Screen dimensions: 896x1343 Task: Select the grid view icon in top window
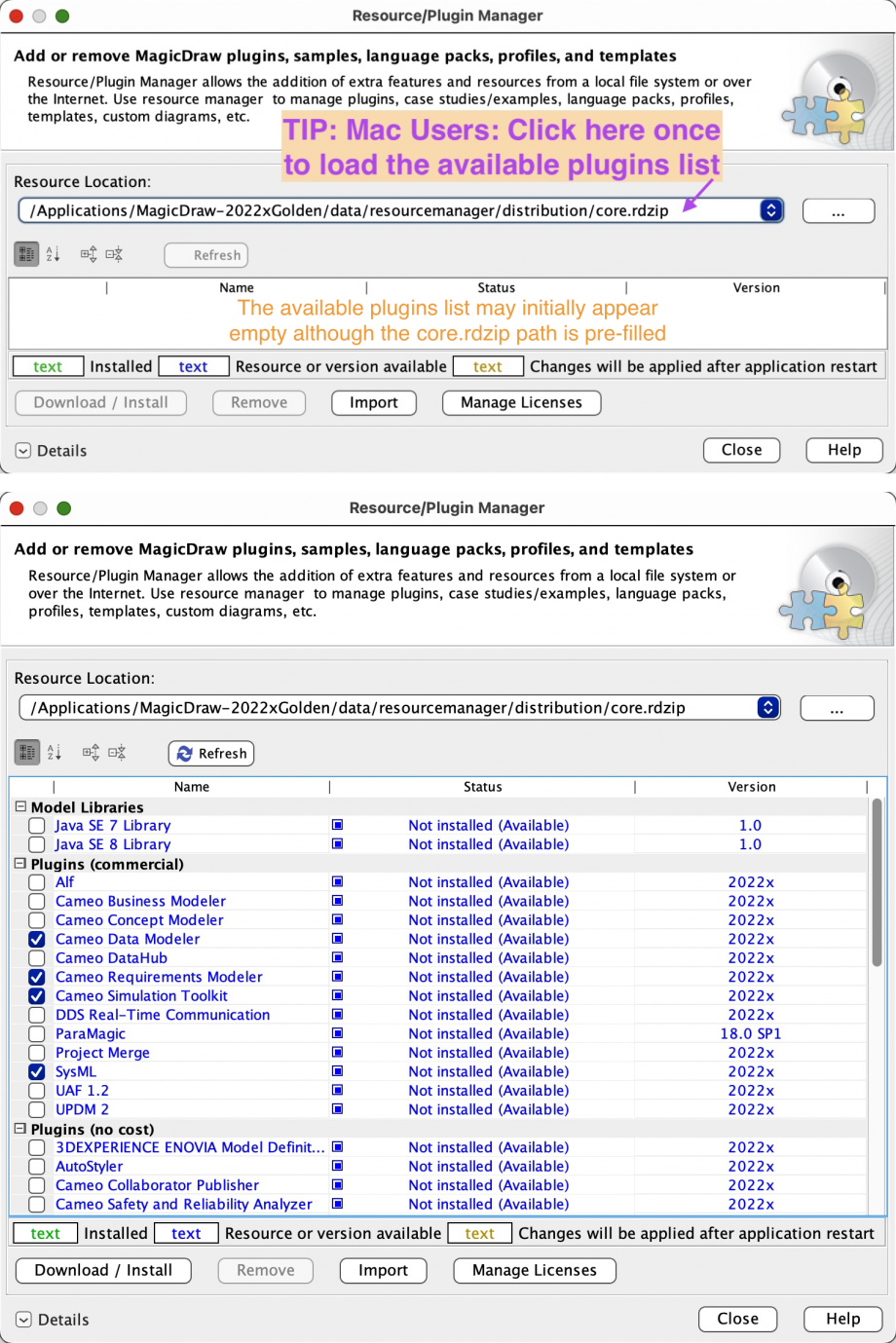point(26,253)
